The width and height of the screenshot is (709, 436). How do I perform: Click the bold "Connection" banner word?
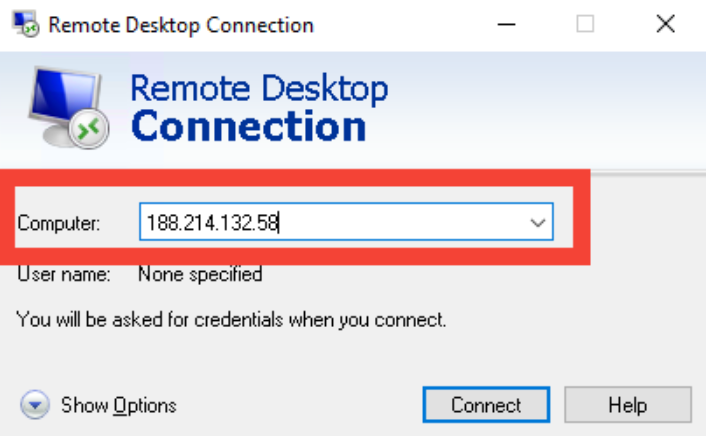(249, 127)
